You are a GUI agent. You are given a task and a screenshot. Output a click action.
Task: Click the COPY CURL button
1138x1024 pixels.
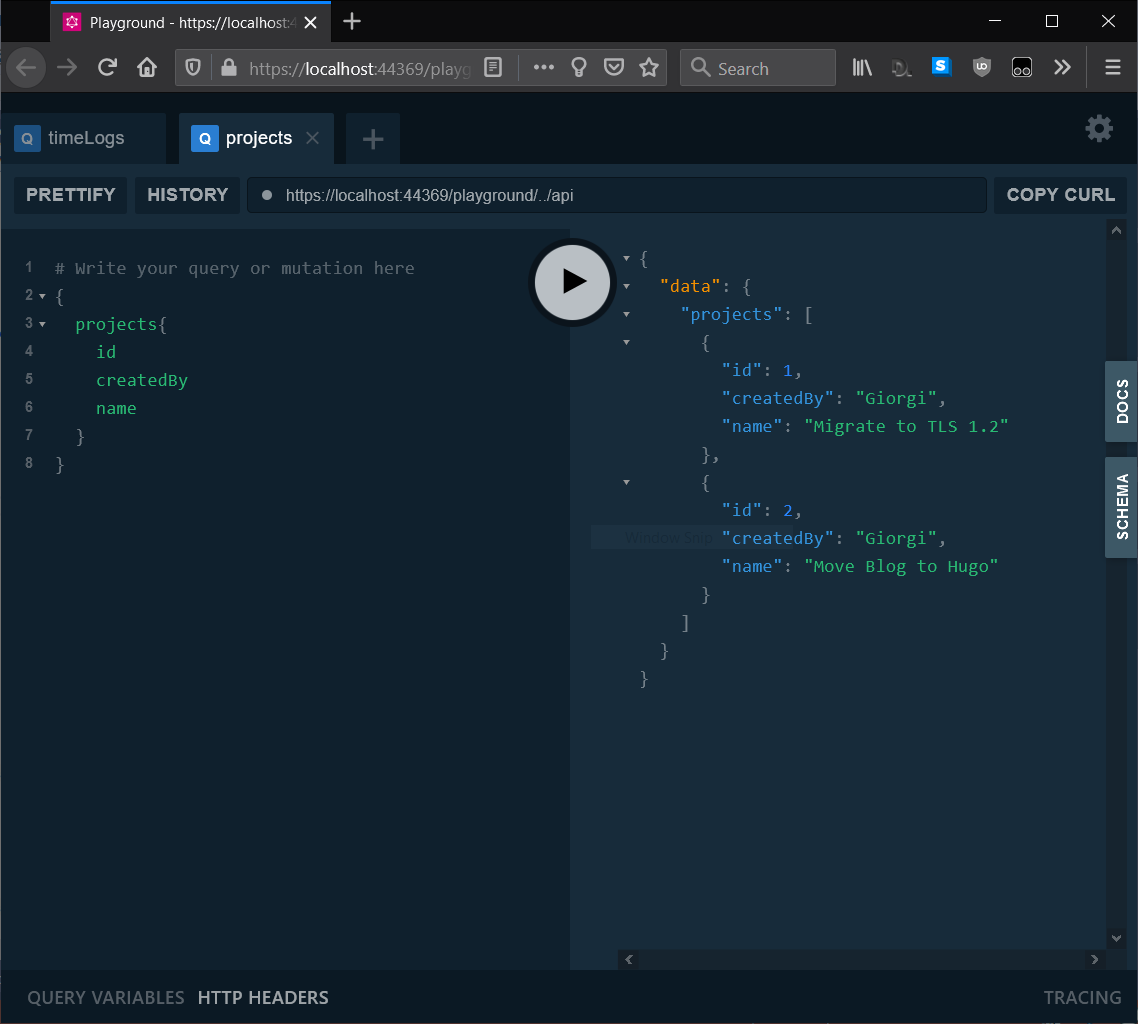(1060, 195)
